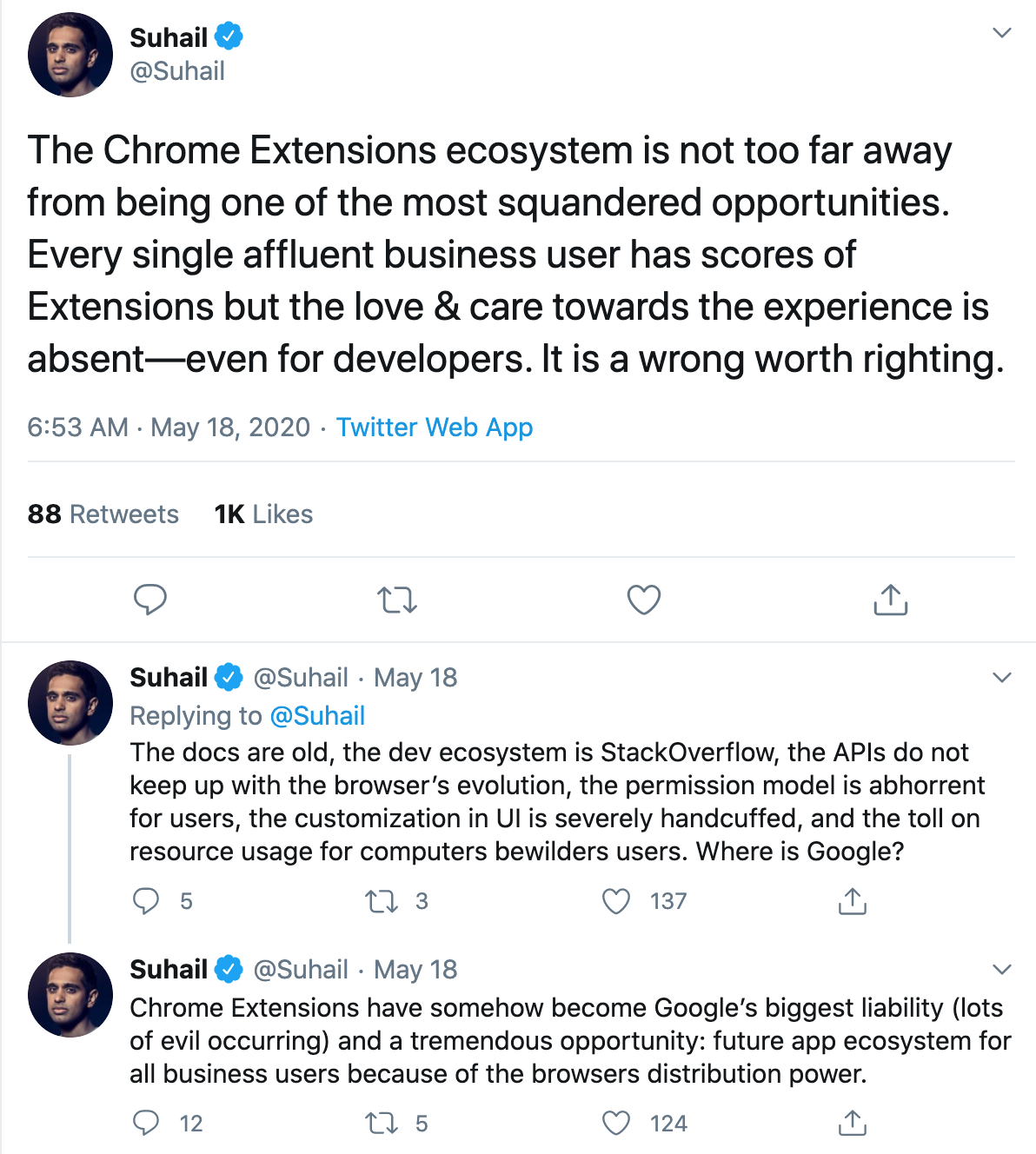Reply to the tweet with 12 replies

tap(146, 1124)
